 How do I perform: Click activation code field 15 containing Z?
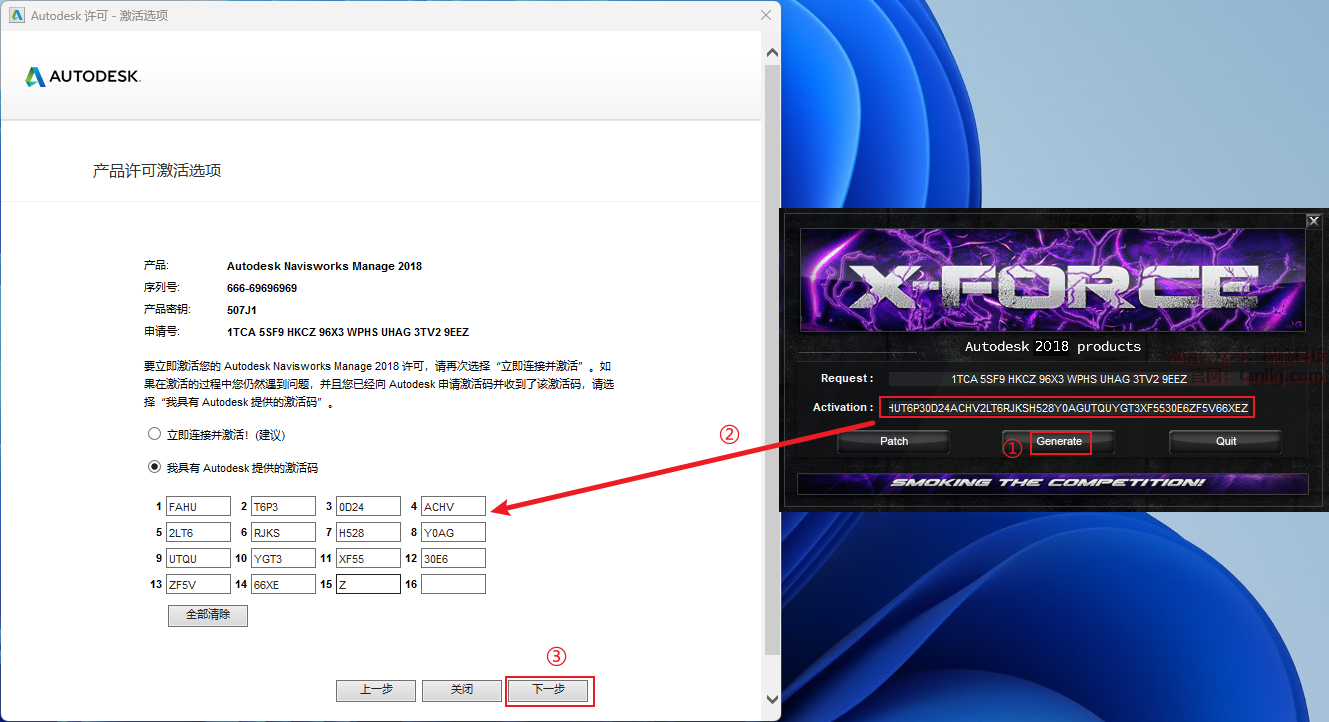point(368,584)
